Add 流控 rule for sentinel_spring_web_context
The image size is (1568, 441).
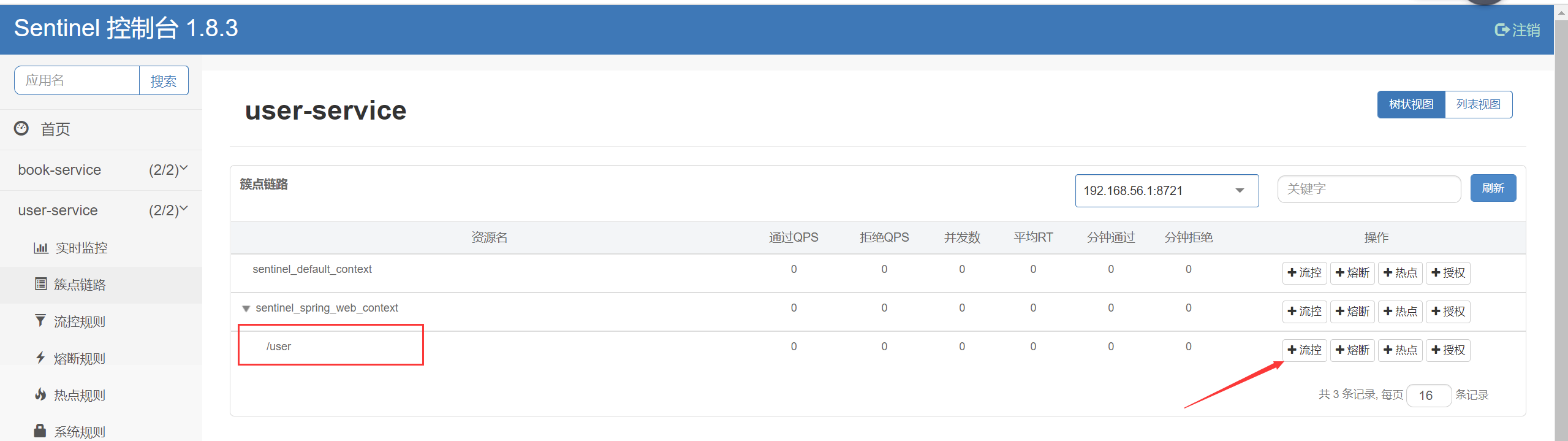tap(1305, 312)
